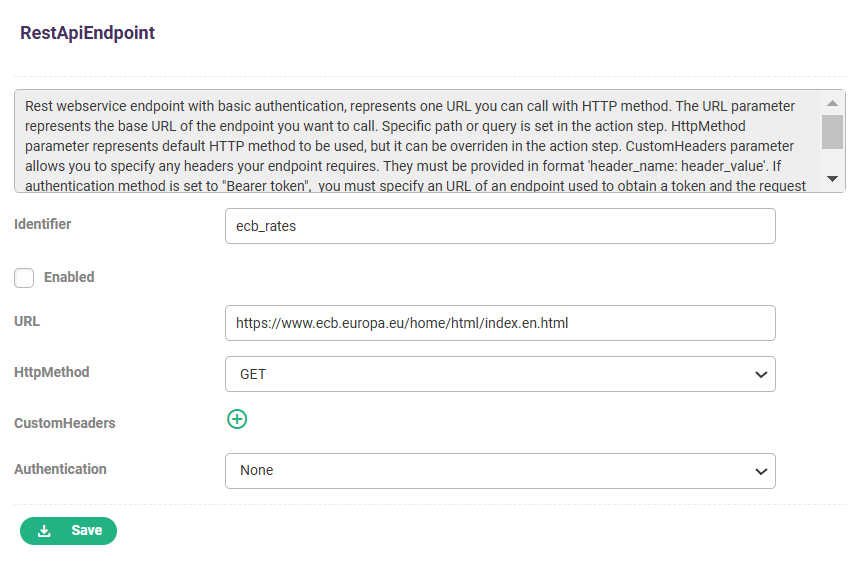This screenshot has width=866, height=562.
Task: Expand the Authentication None dropdown
Action: (x=500, y=471)
